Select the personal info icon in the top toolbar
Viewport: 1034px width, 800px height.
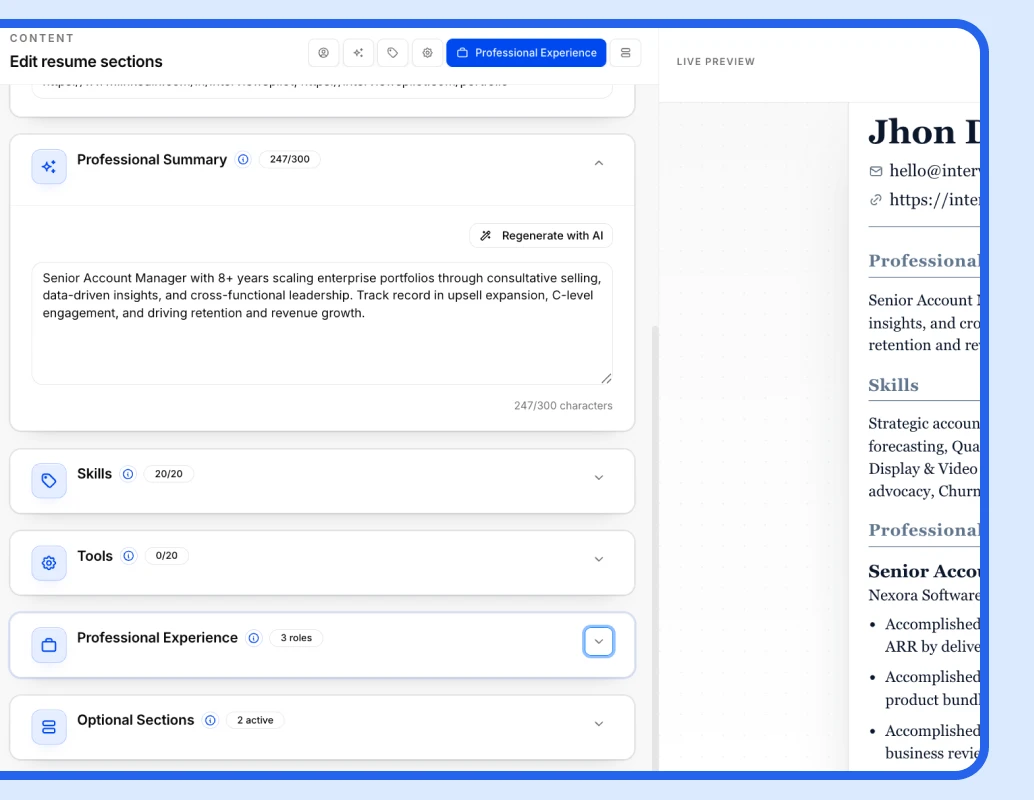(324, 52)
